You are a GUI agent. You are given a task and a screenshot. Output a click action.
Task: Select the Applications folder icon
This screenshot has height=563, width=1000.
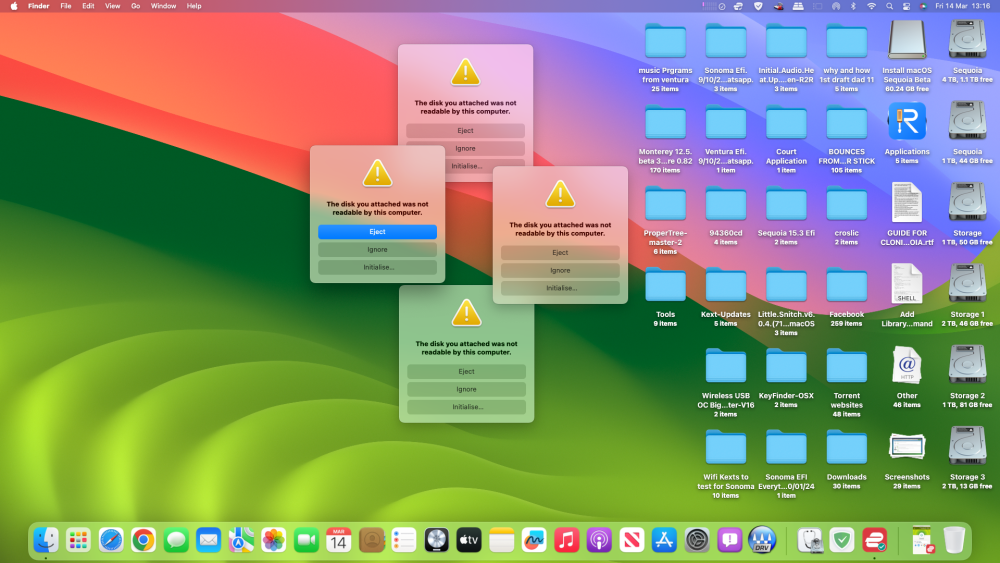tap(907, 122)
